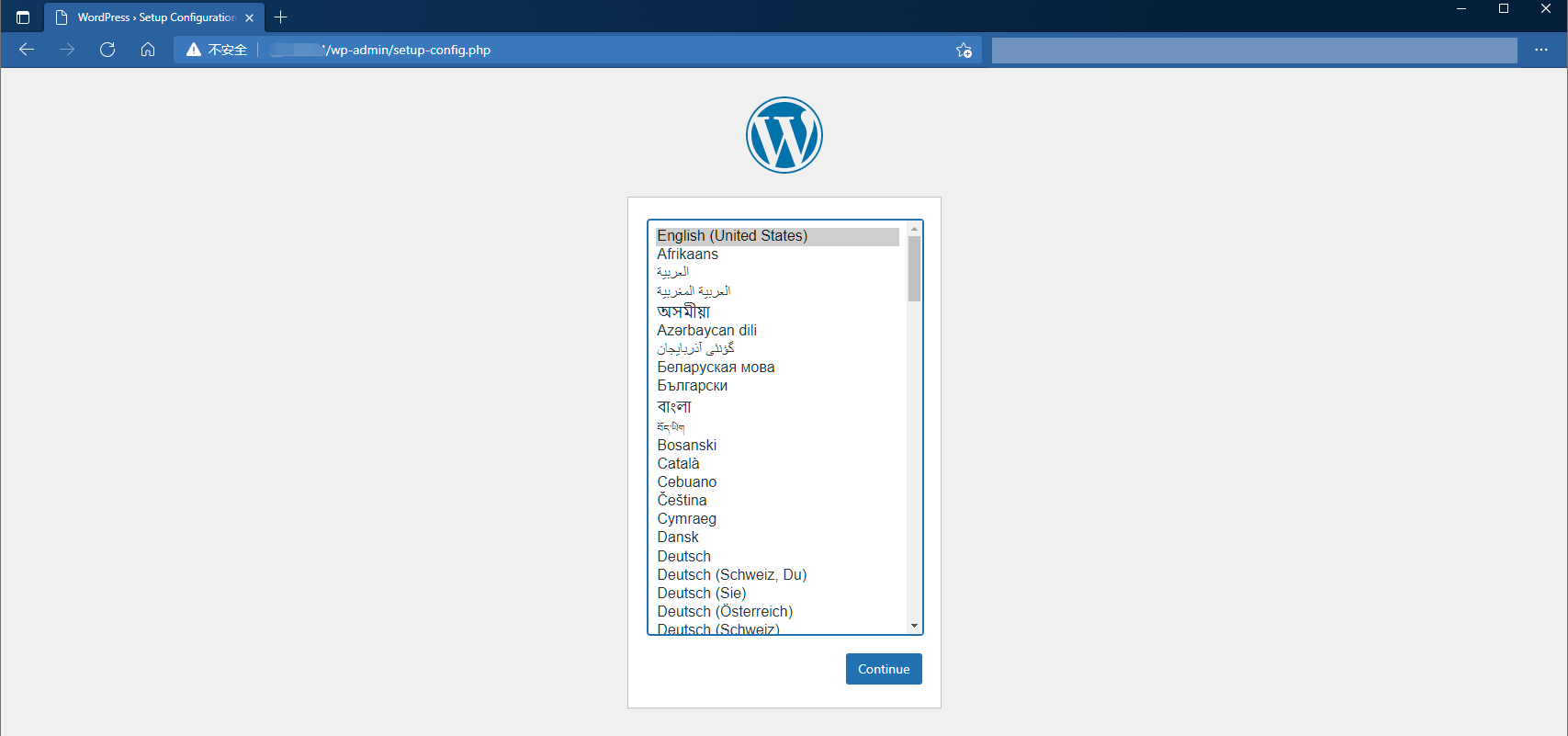Close the browser window
Viewport: 1568px width, 736px height.
pos(1546,9)
